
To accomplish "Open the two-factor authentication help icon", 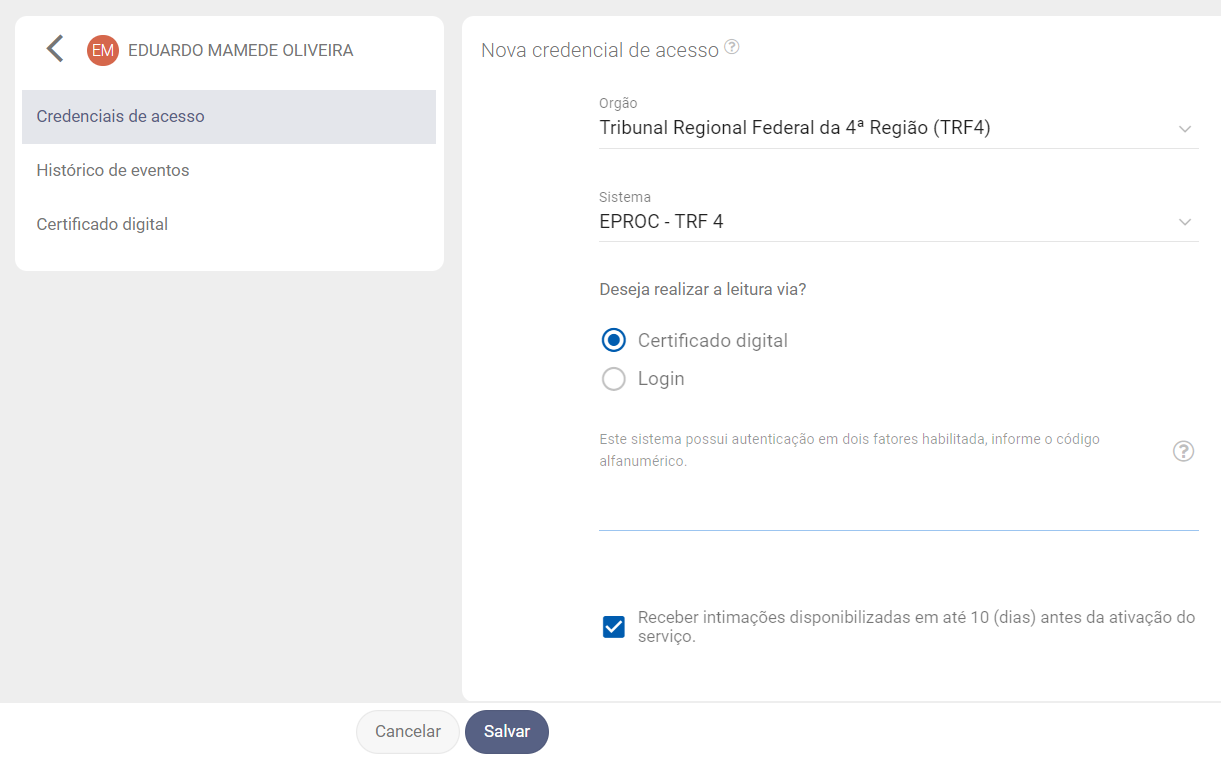I will (1183, 451).
